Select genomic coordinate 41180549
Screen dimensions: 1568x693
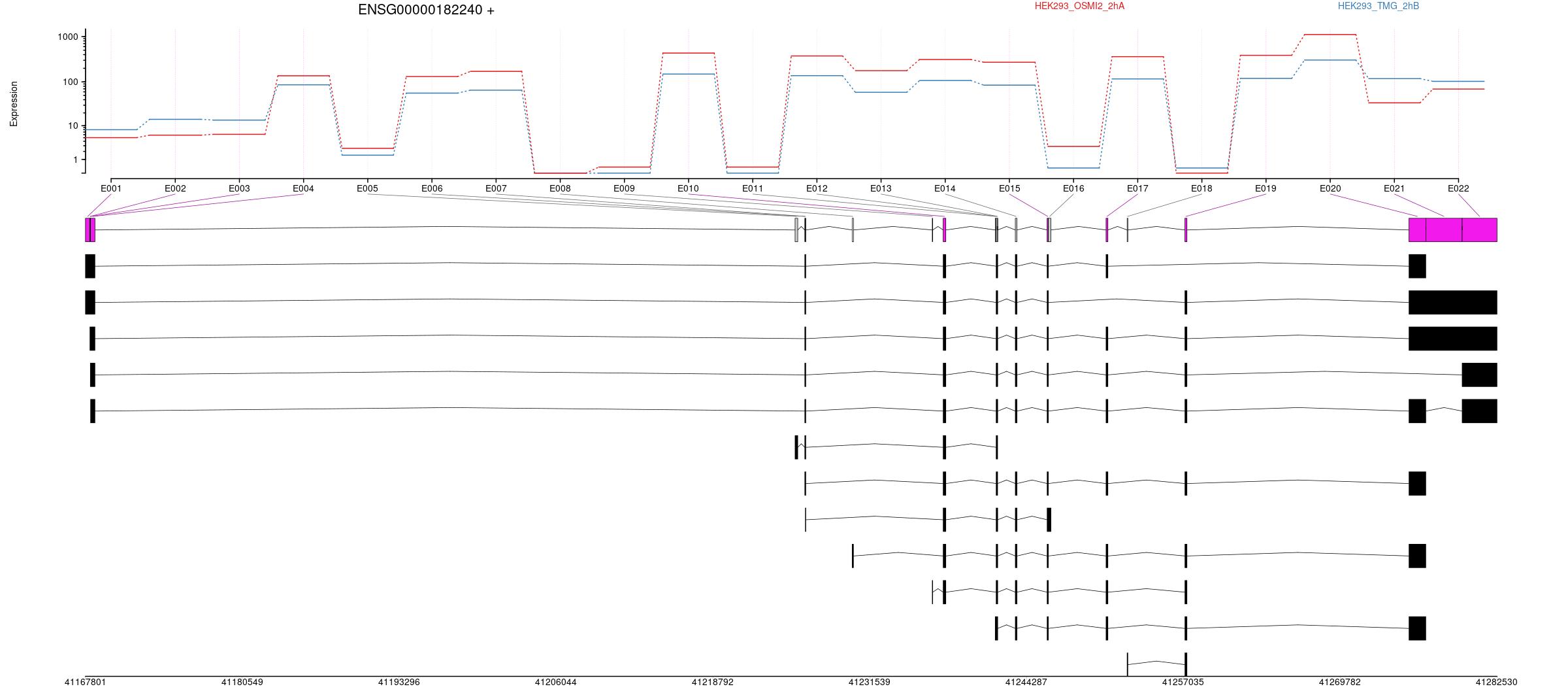[x=242, y=683]
